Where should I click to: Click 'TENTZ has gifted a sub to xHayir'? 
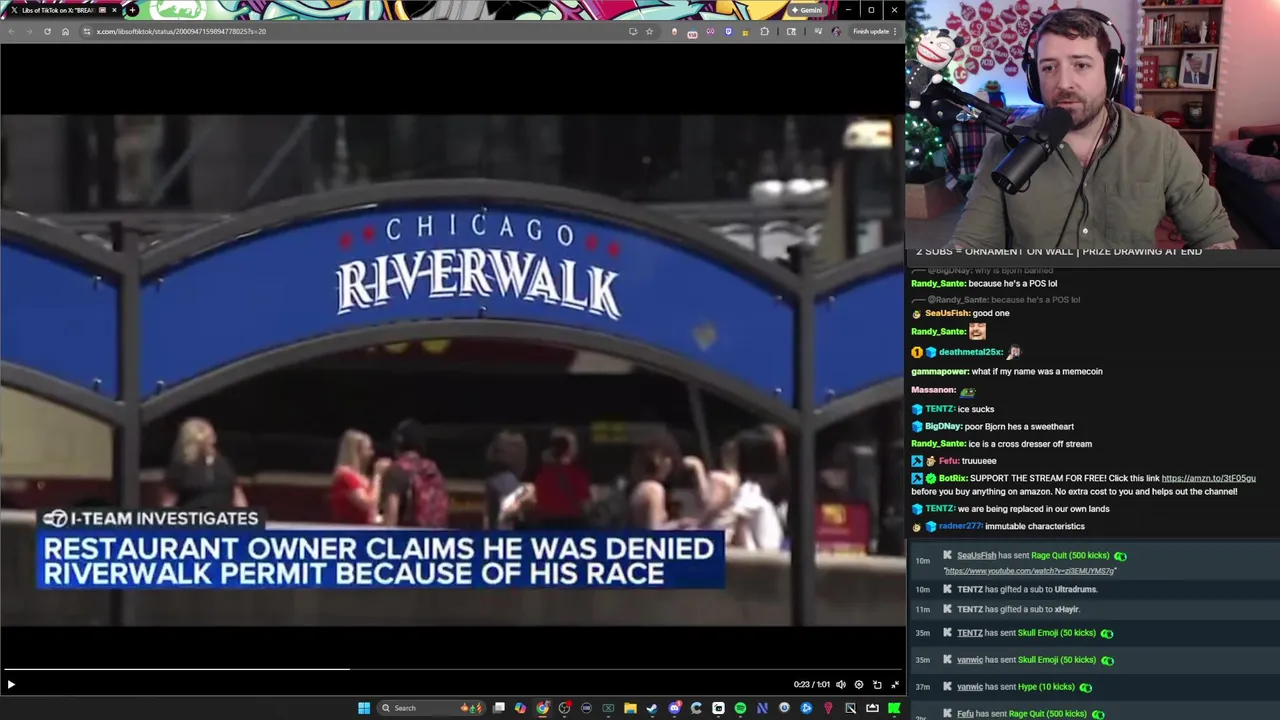[x=1018, y=609]
